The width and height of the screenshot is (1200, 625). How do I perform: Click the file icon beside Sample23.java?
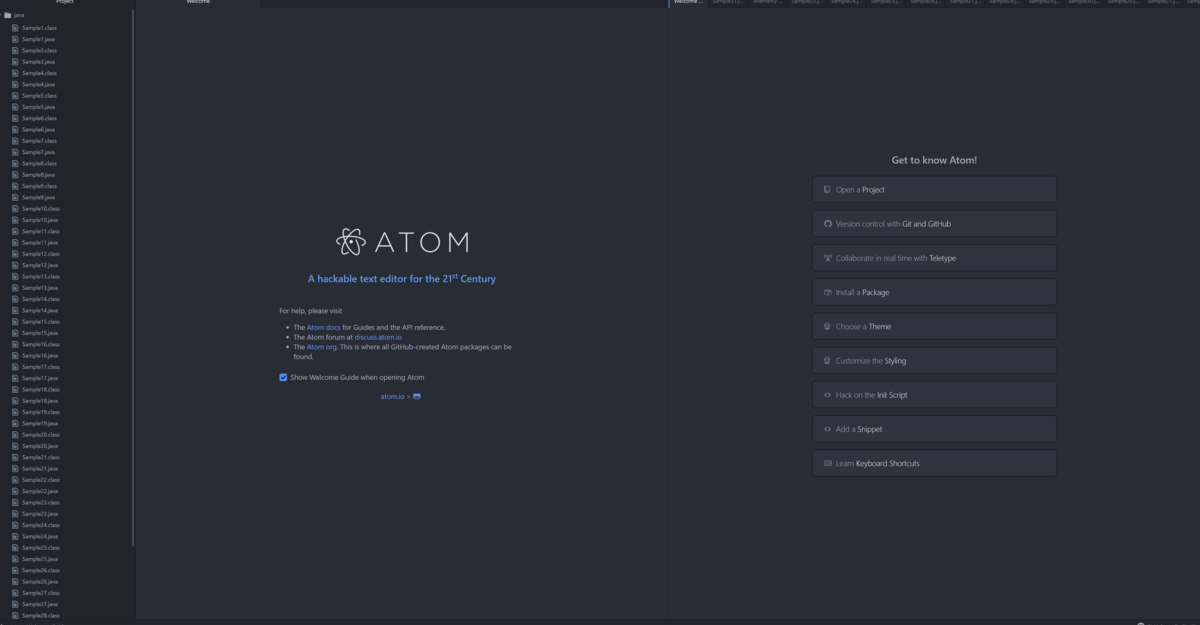15,513
